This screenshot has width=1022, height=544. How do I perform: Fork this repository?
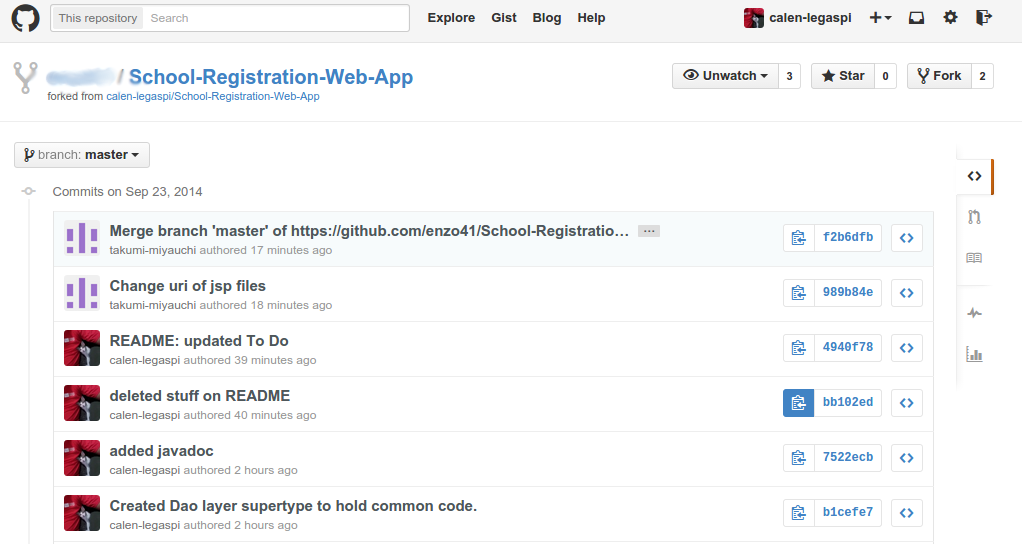tap(939, 76)
